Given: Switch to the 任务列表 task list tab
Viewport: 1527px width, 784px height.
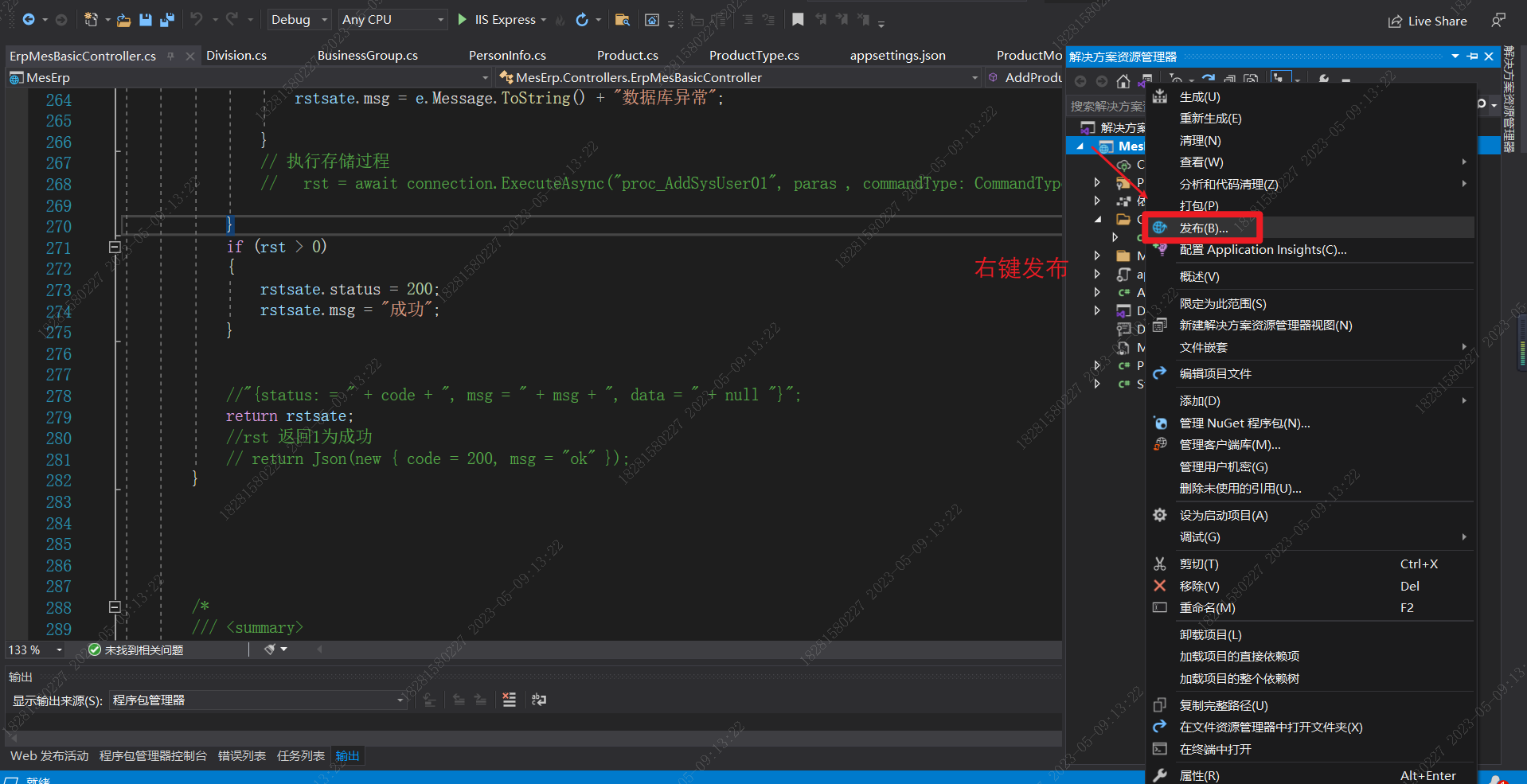Looking at the screenshot, I should point(301,756).
